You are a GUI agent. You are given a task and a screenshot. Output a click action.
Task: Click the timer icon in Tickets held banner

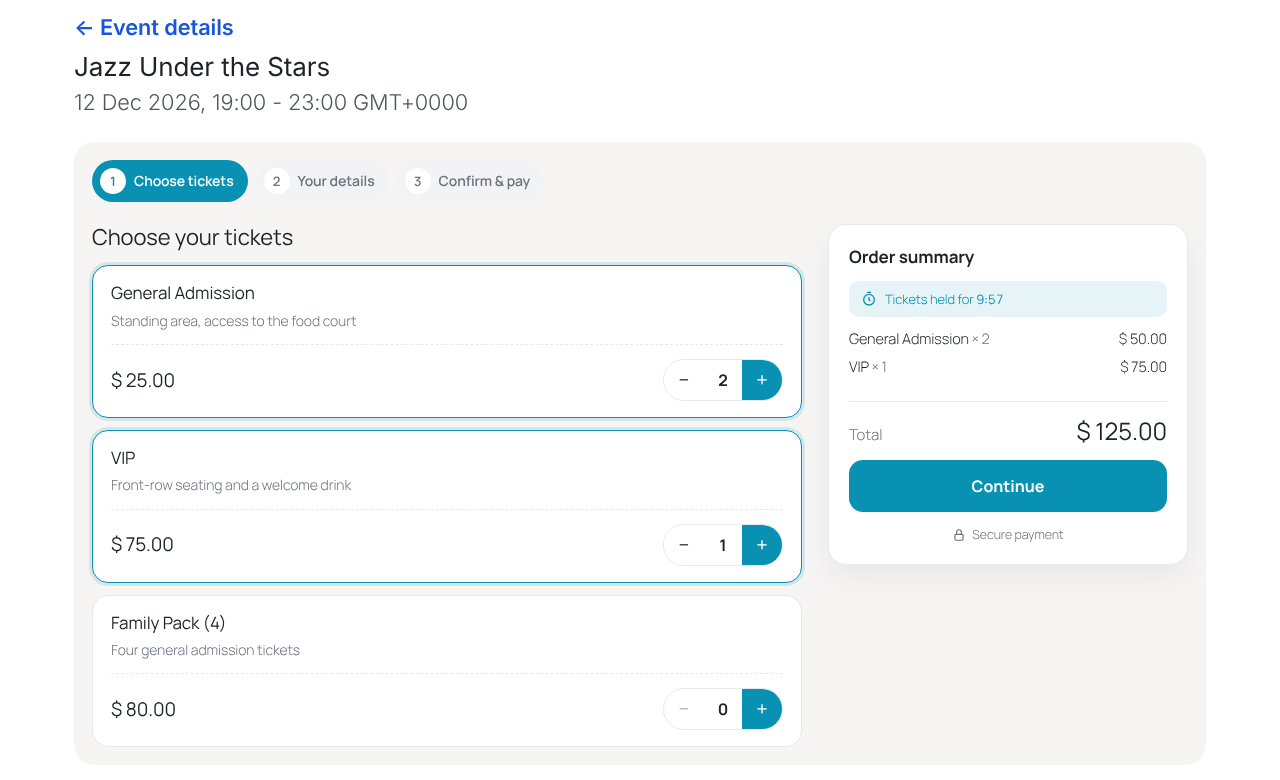pyautogui.click(x=869, y=299)
